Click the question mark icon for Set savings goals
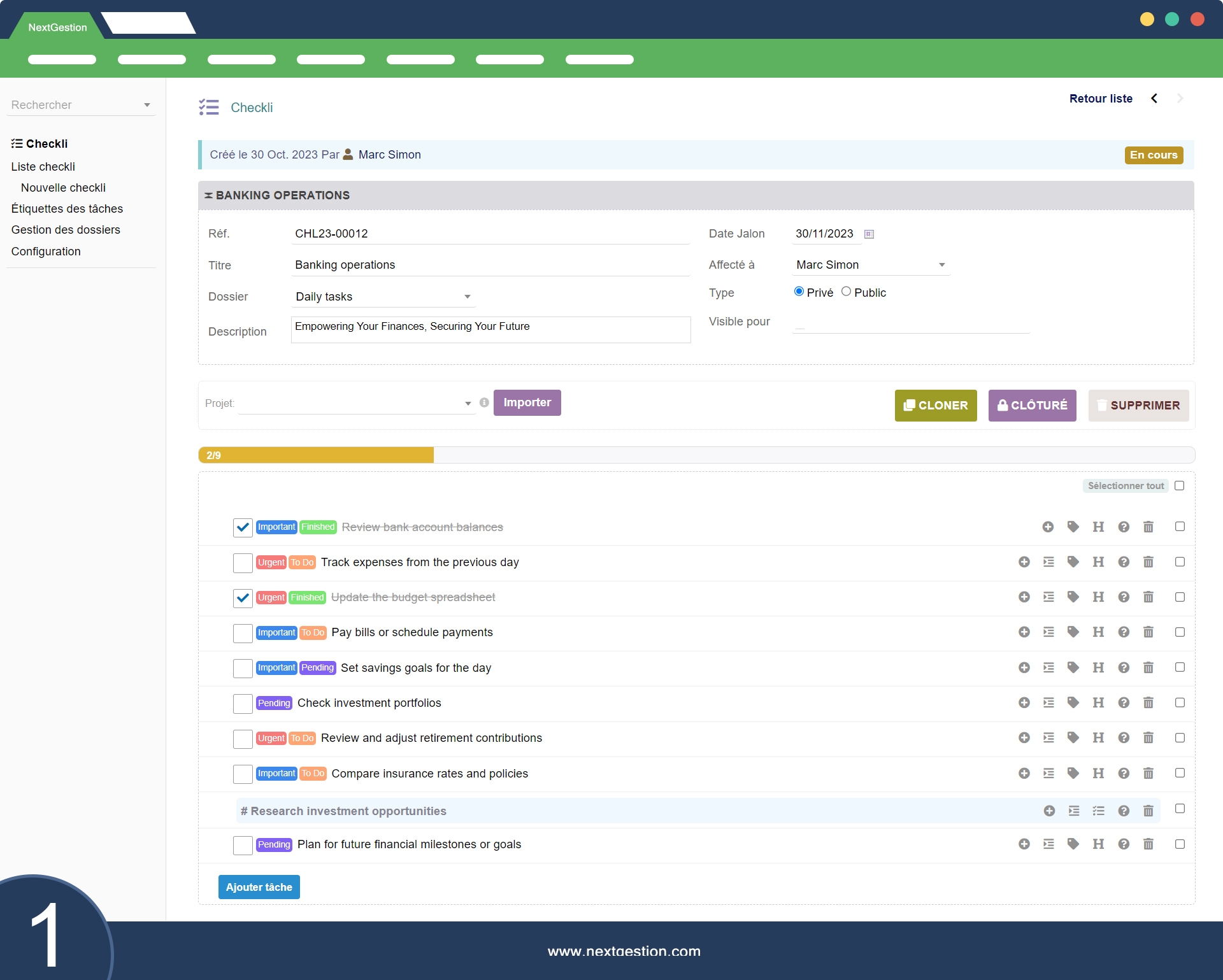 coord(1124,668)
